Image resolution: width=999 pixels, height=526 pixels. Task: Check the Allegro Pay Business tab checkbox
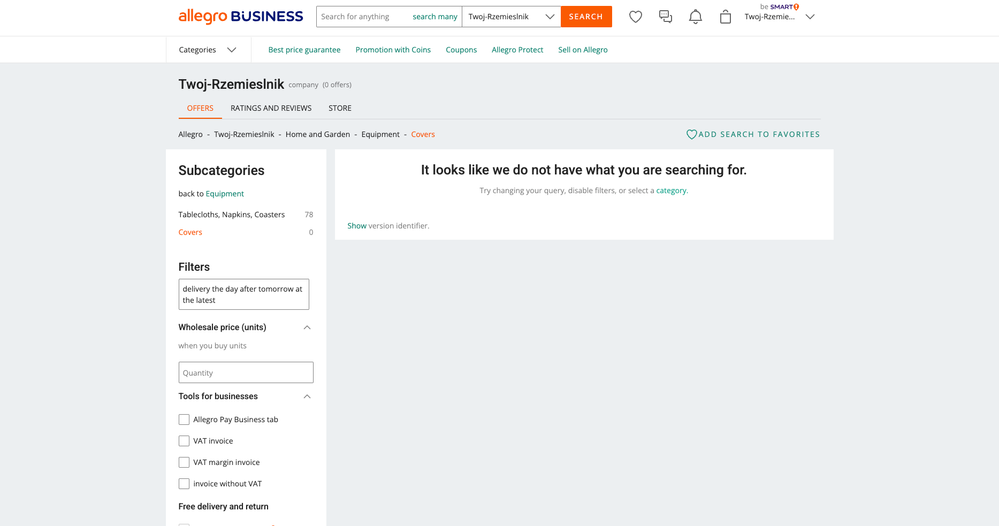click(x=184, y=420)
